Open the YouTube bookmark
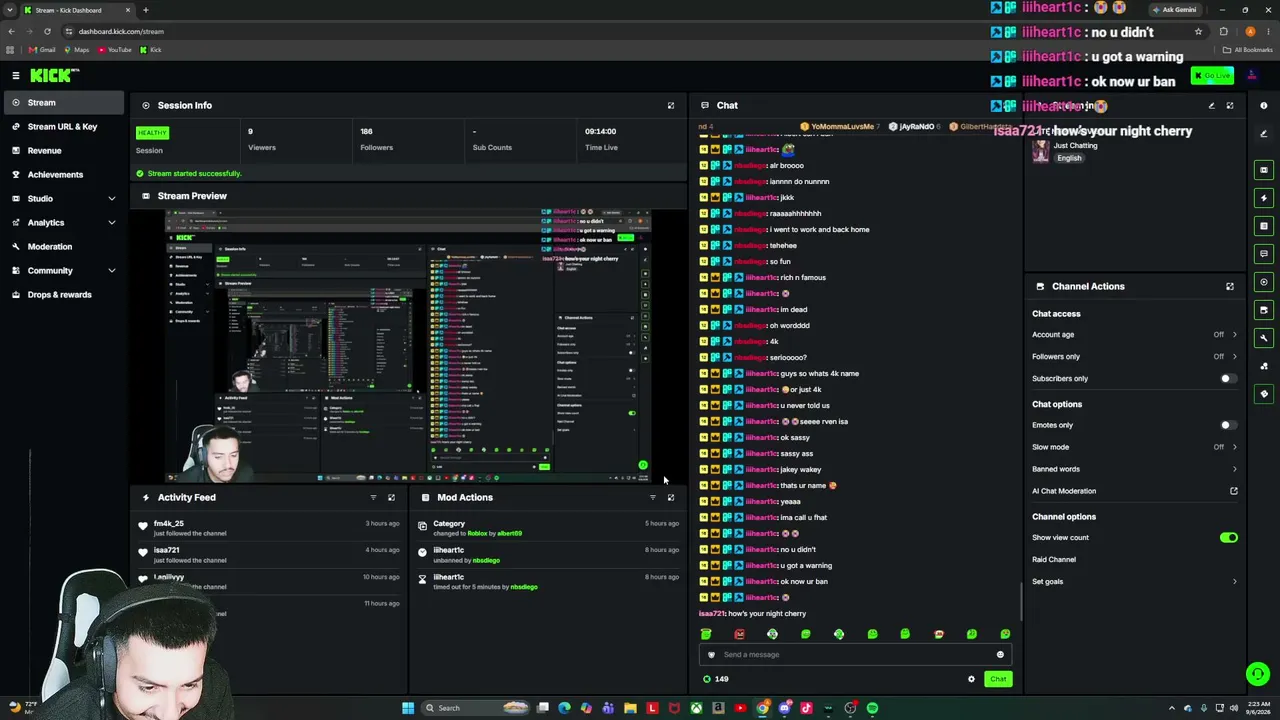1280x720 pixels. point(114,50)
